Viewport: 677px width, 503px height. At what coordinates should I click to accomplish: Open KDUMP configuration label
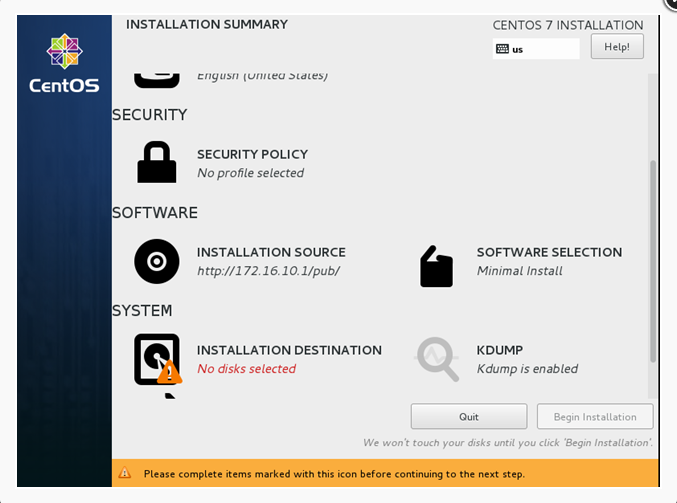pos(500,350)
